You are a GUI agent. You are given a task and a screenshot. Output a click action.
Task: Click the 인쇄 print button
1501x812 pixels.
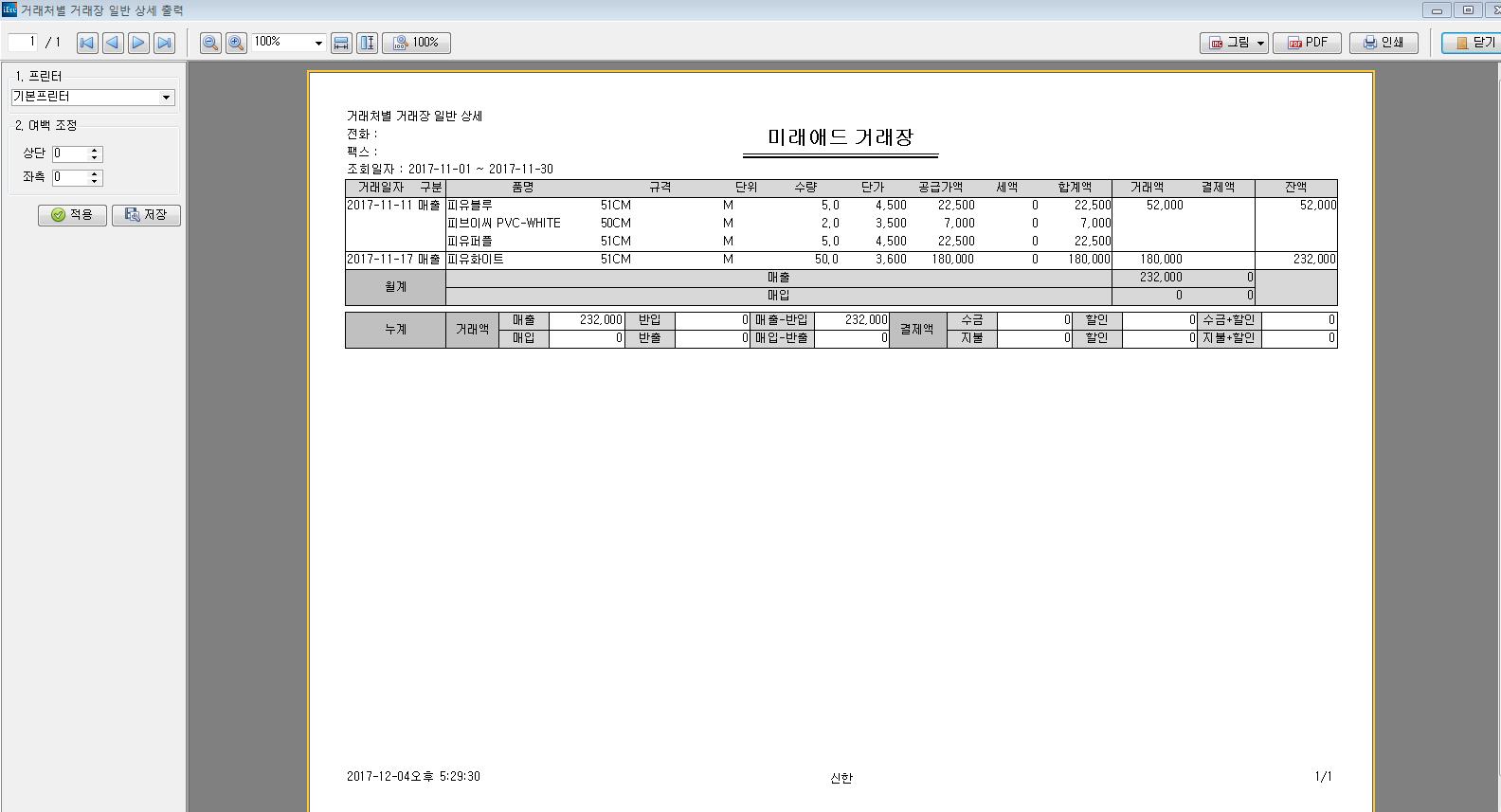(x=1383, y=43)
